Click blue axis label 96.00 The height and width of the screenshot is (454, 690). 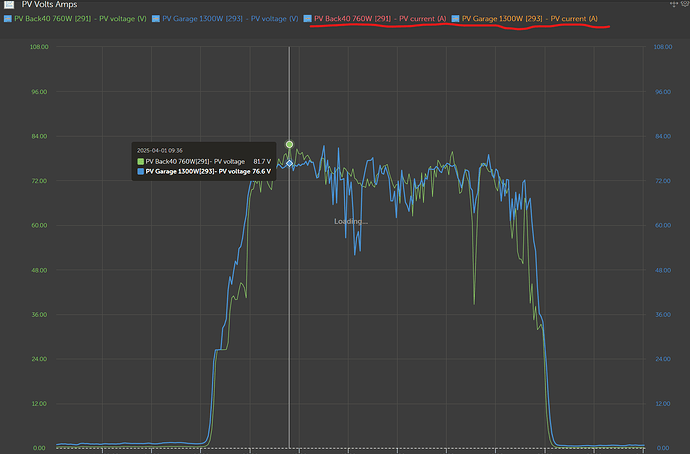point(663,92)
